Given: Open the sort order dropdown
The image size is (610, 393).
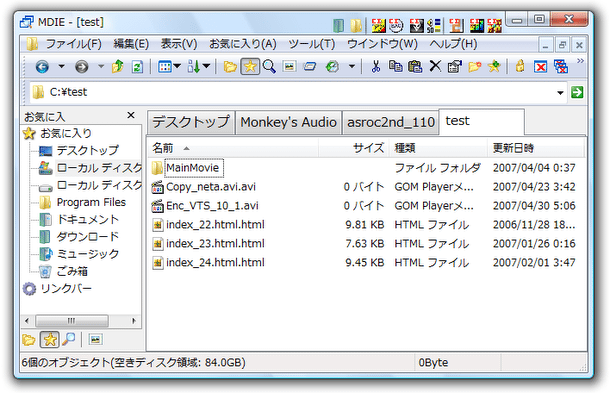Looking at the screenshot, I should pos(207,67).
